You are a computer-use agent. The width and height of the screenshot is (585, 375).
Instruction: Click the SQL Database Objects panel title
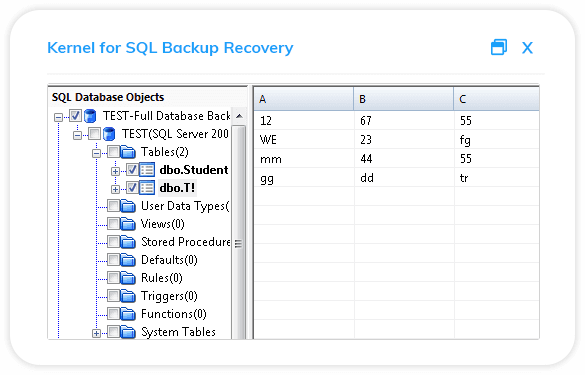tap(108, 97)
